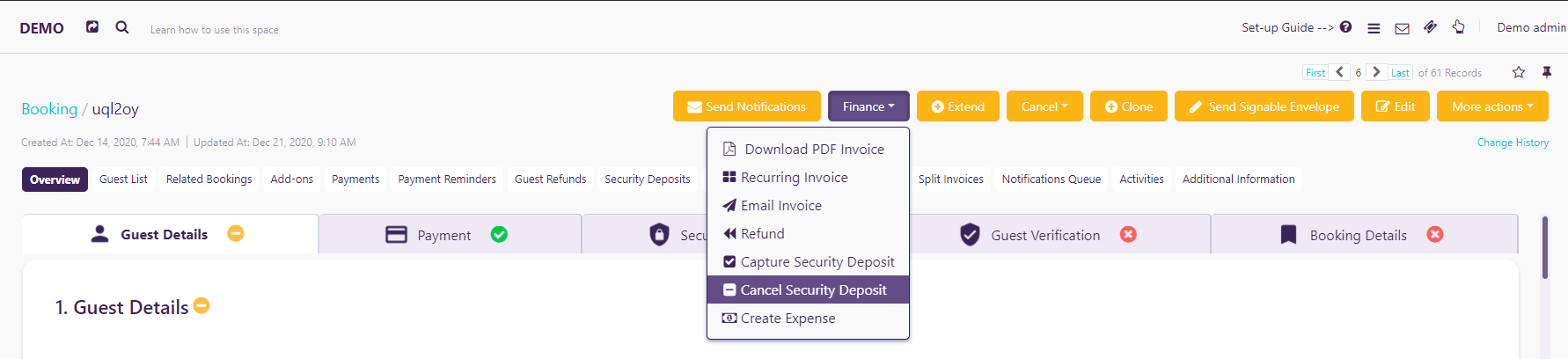The image size is (1568, 359).
Task: Select Capture Security Deposit option
Action: (808, 261)
